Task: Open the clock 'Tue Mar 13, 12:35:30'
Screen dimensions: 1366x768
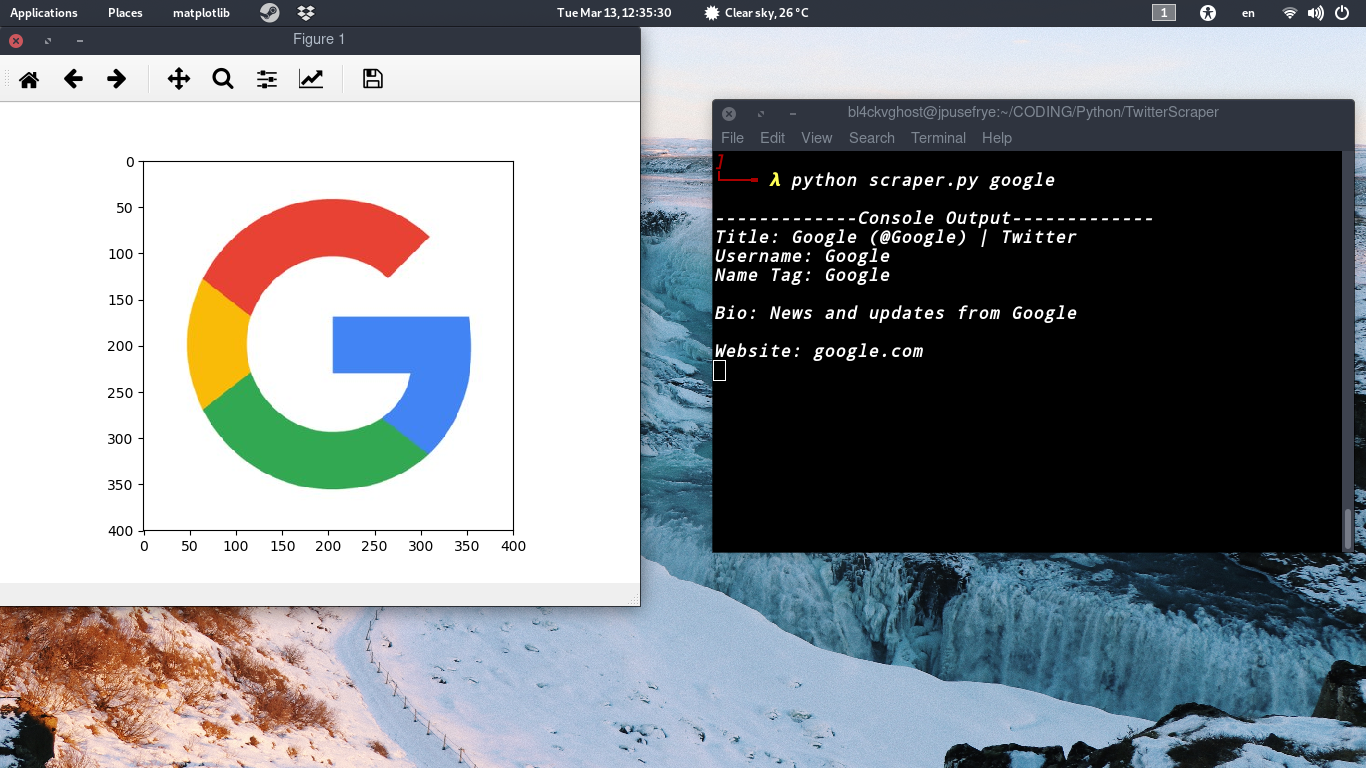Action: coord(614,13)
